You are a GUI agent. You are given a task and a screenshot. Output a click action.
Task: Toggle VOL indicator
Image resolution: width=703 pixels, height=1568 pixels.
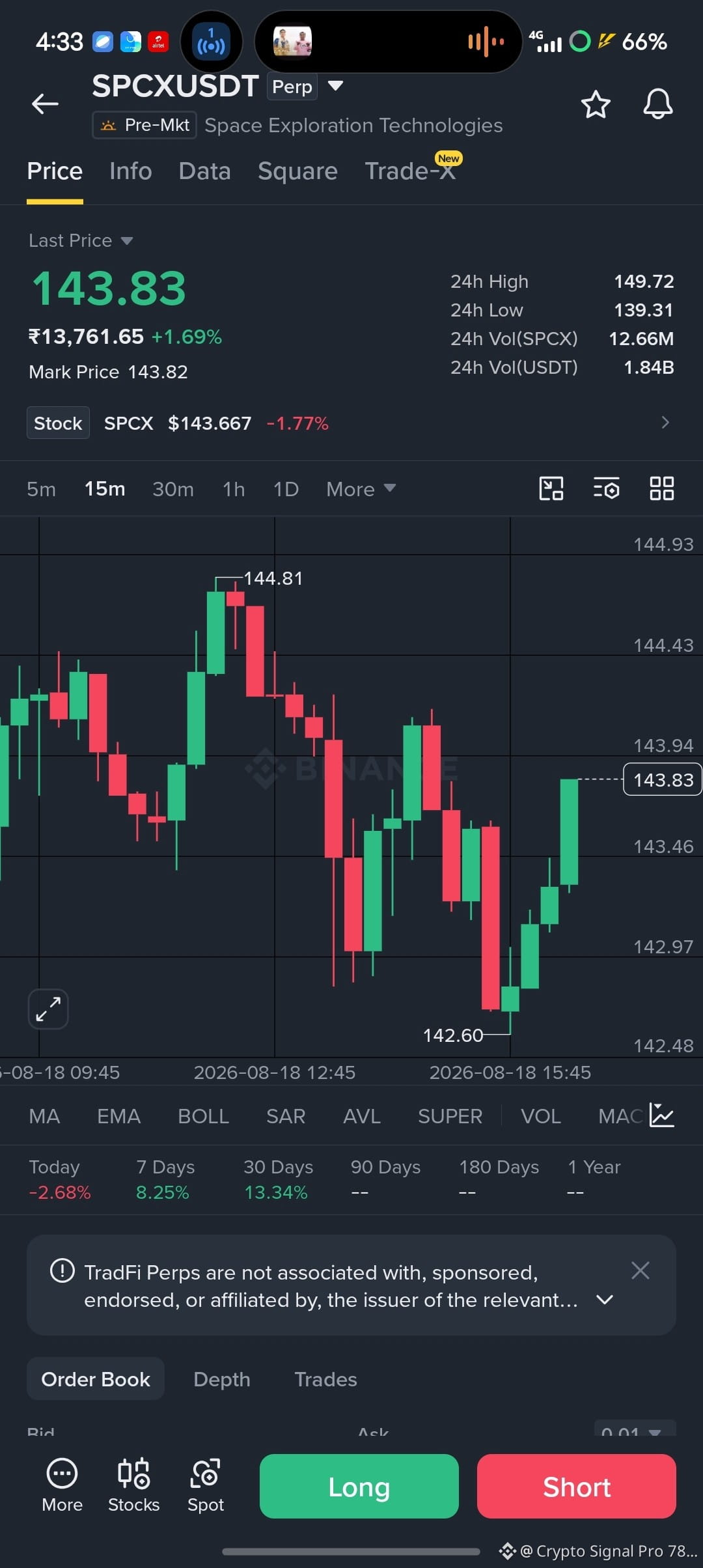540,1116
